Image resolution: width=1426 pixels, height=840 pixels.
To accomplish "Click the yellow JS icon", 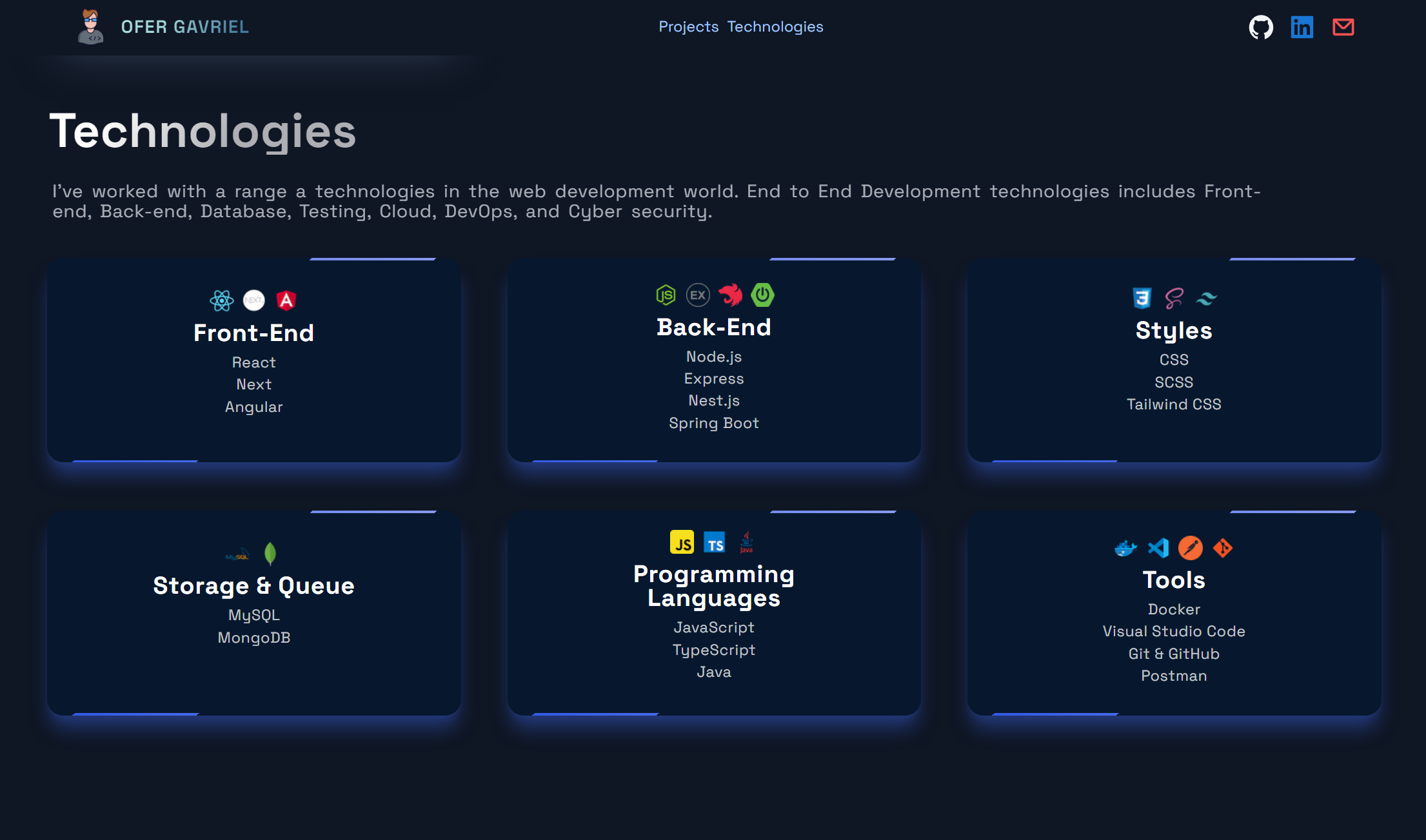I will tap(682, 543).
